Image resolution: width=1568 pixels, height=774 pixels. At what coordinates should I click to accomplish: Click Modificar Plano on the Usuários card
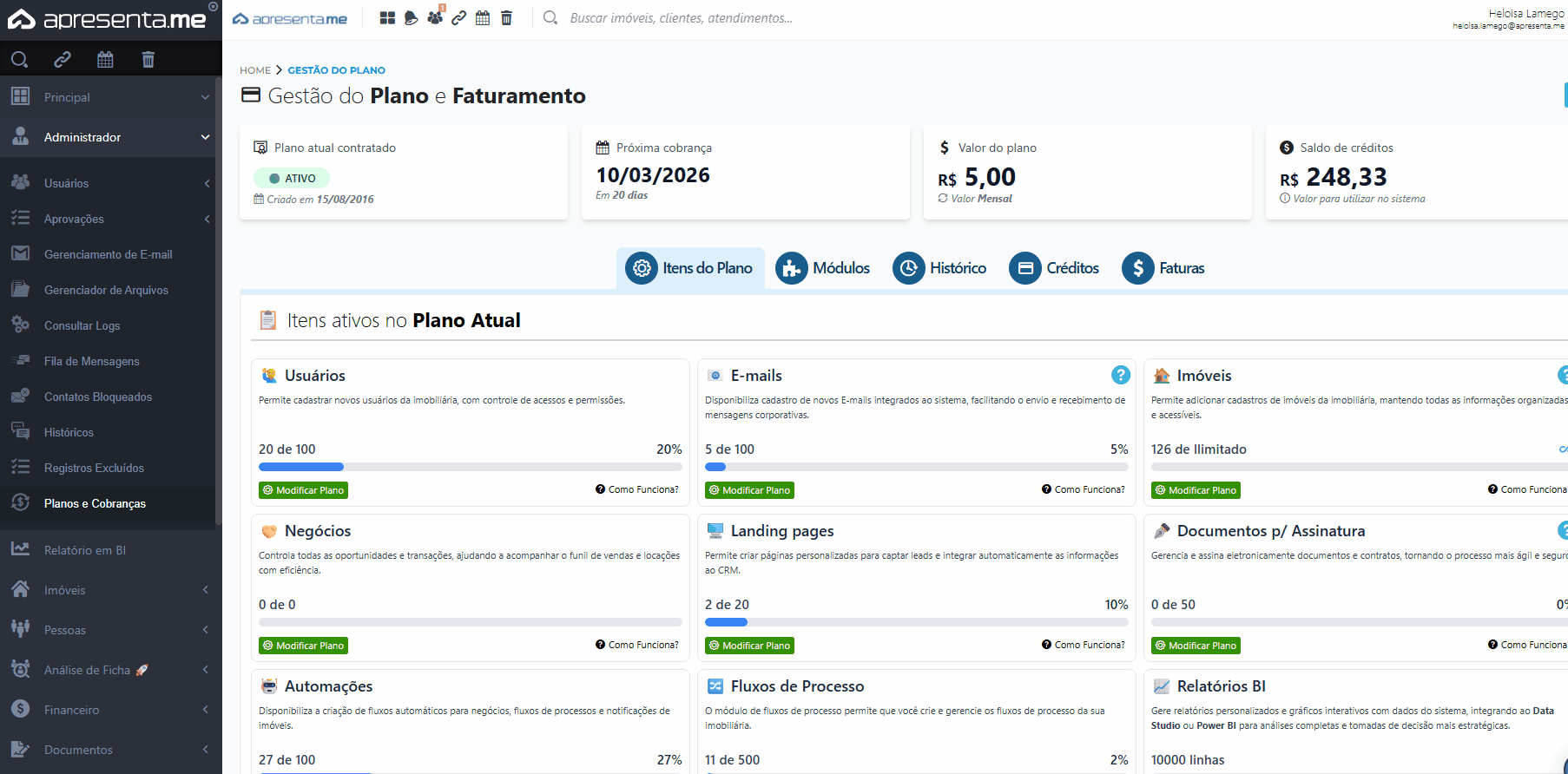tap(303, 490)
